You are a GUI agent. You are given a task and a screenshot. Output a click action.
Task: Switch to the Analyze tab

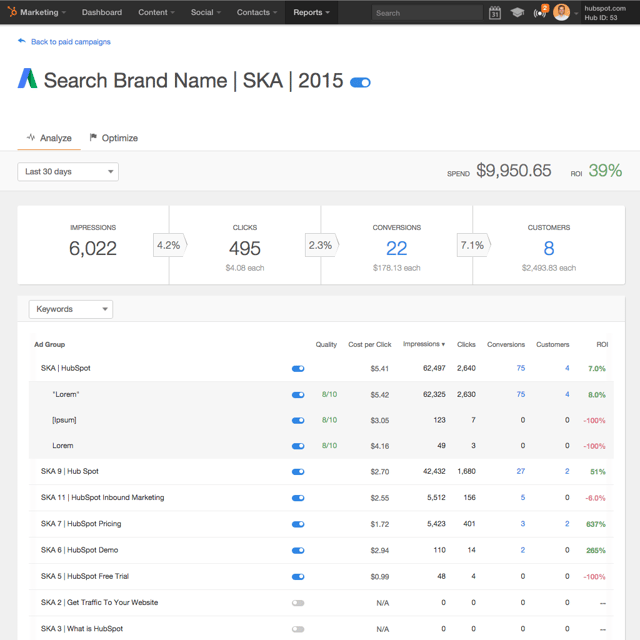(48, 138)
